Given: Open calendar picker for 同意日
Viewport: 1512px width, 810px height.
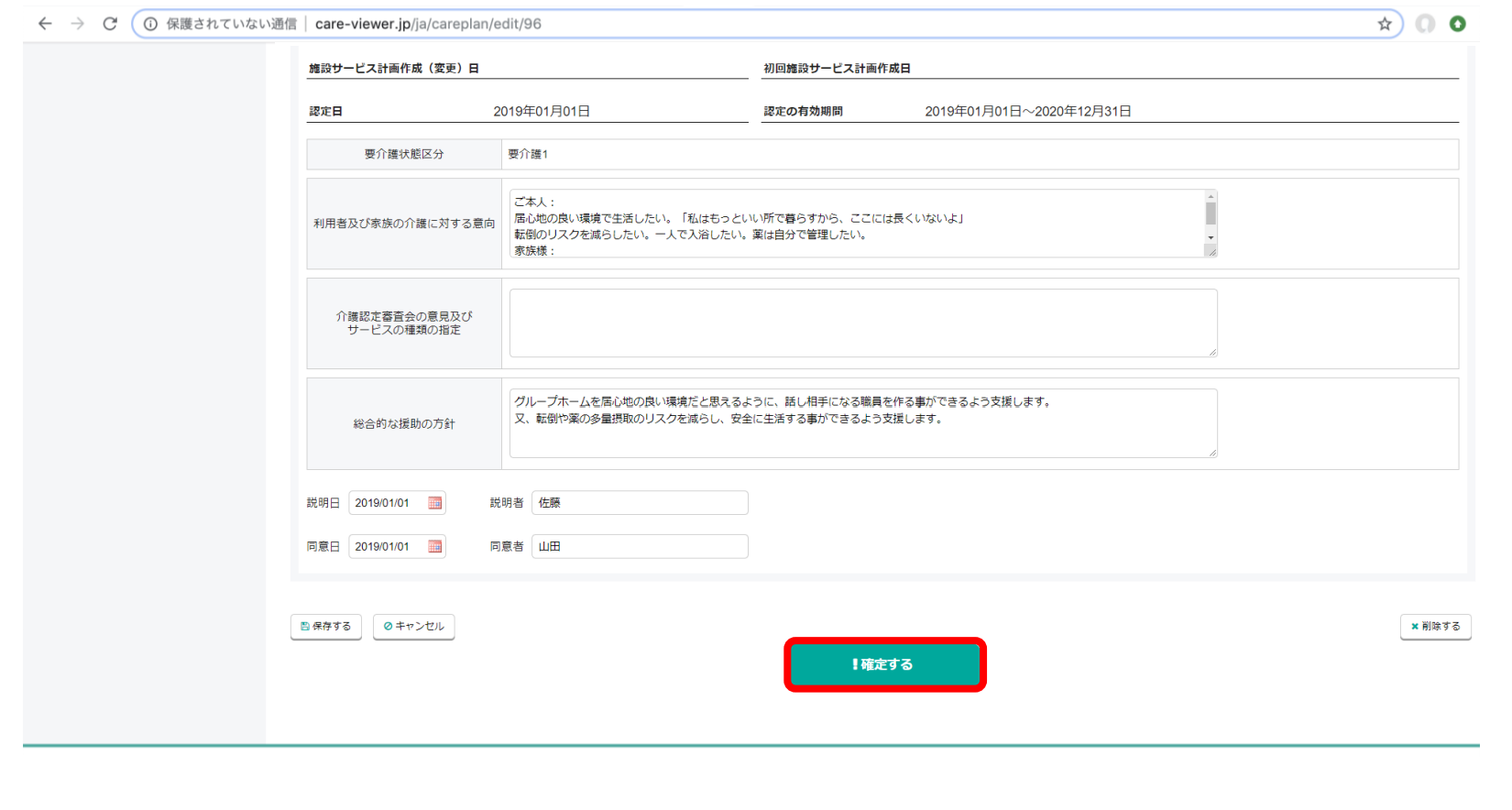Looking at the screenshot, I should point(435,547).
